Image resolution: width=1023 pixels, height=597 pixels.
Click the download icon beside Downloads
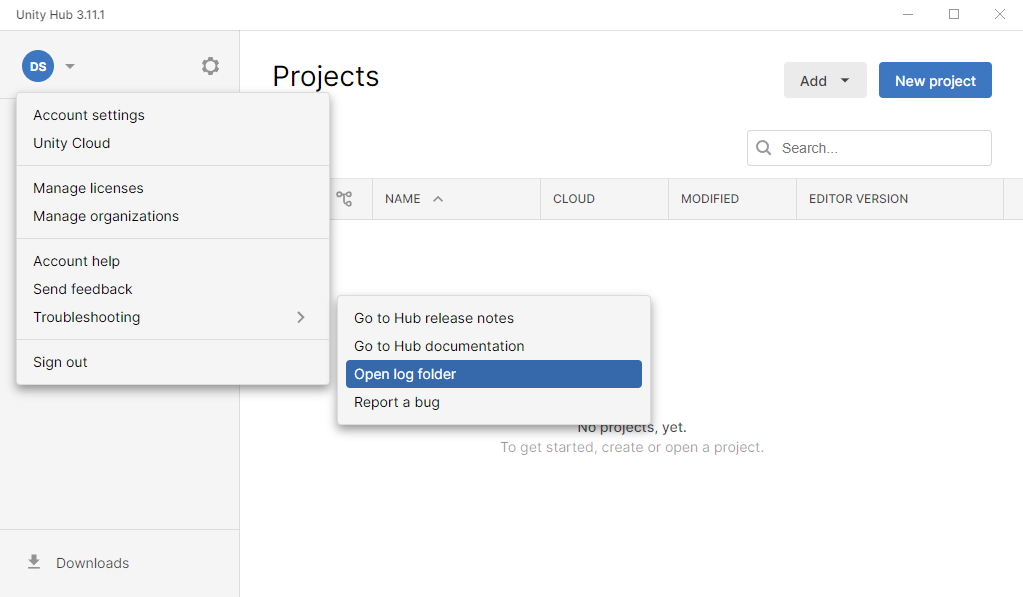(33, 562)
